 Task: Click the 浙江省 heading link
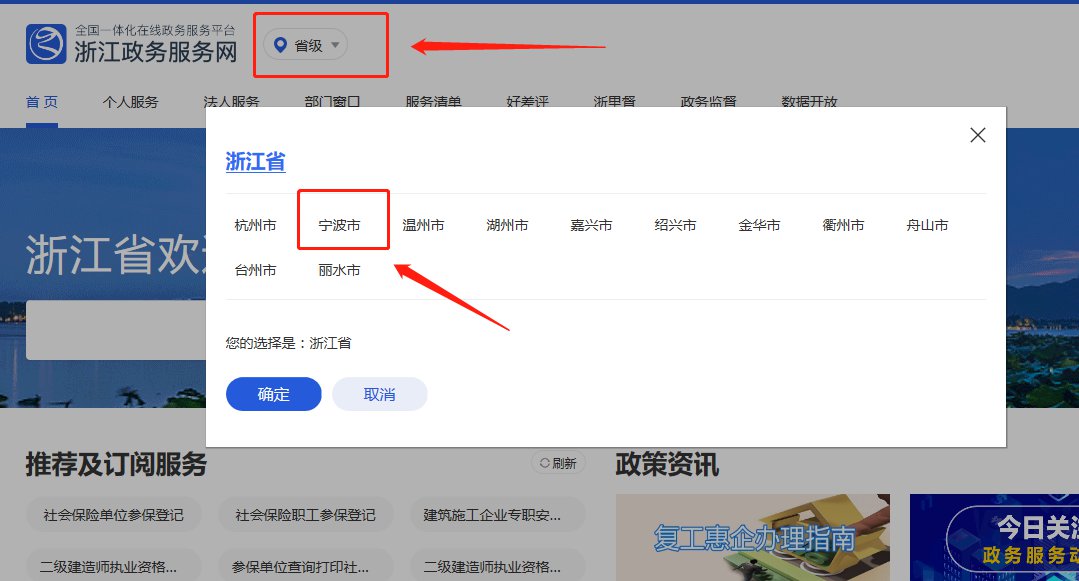[x=255, y=162]
